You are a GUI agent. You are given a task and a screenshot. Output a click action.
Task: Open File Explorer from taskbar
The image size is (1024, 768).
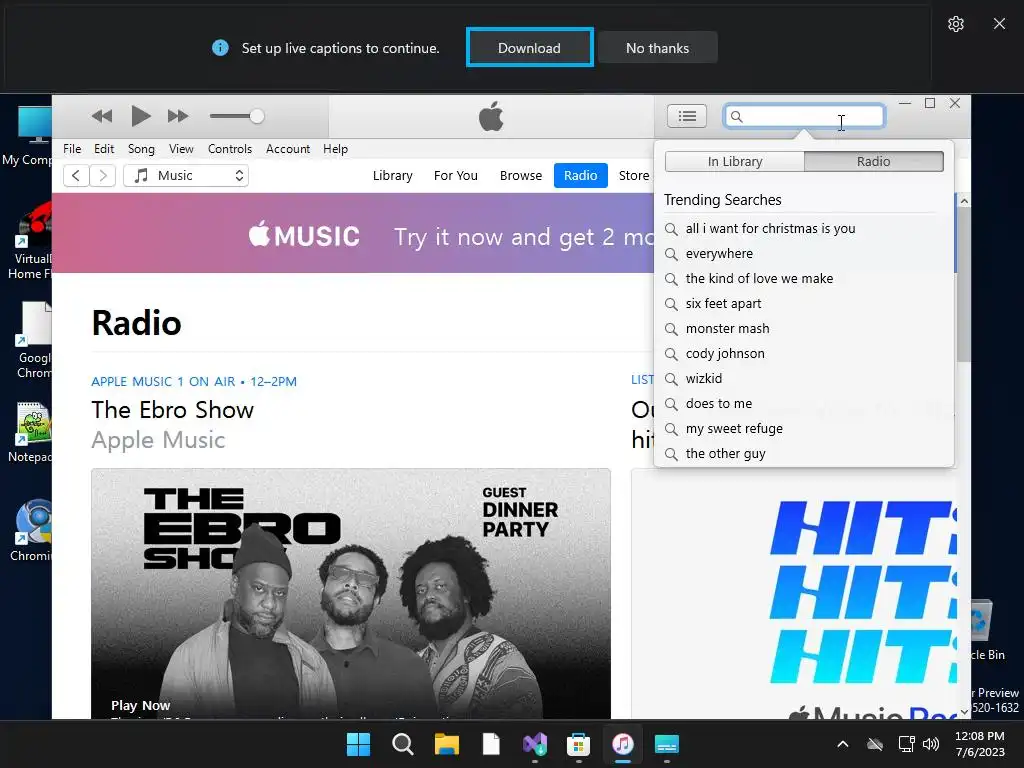[x=447, y=744]
